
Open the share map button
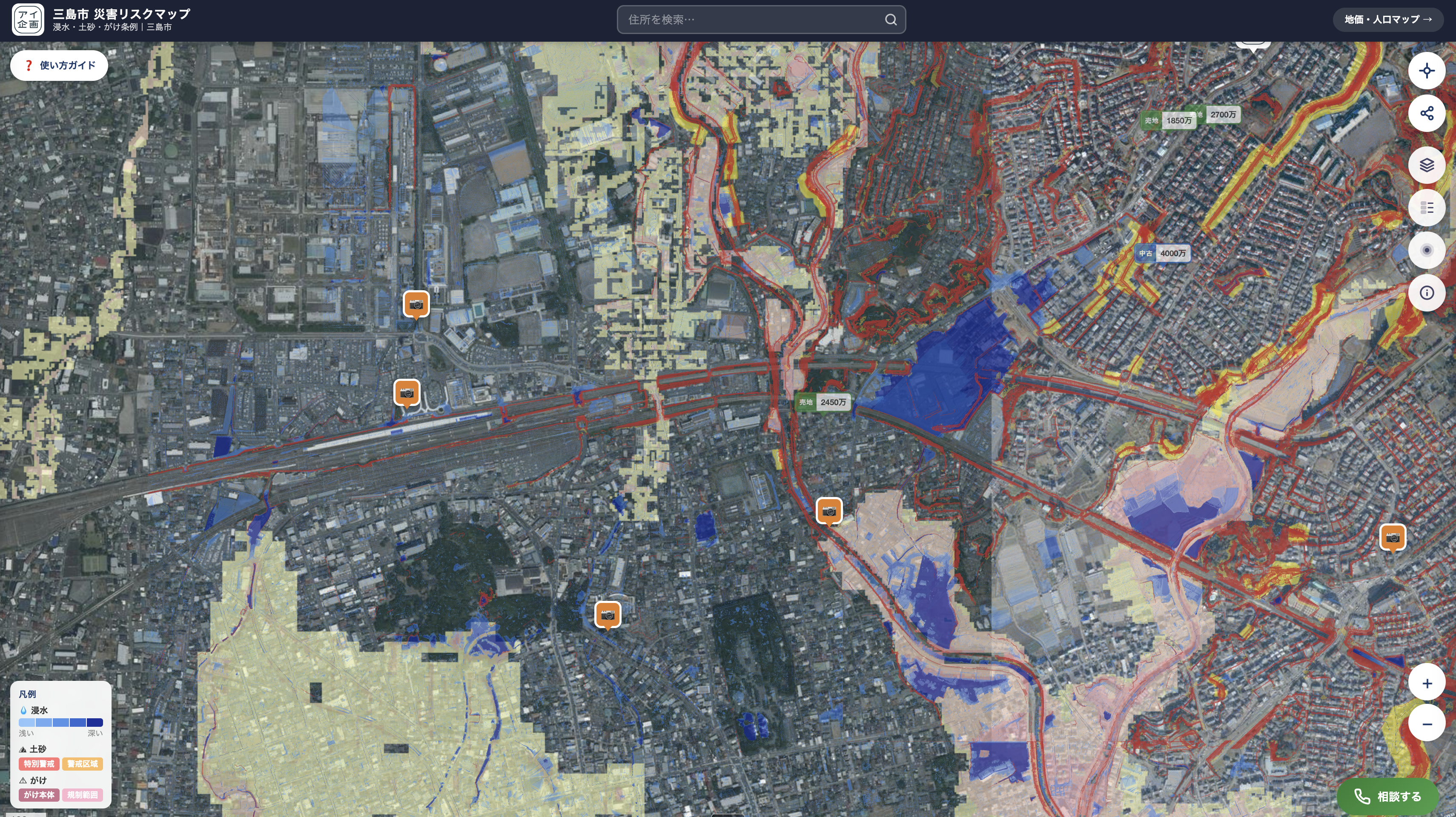(x=1426, y=114)
